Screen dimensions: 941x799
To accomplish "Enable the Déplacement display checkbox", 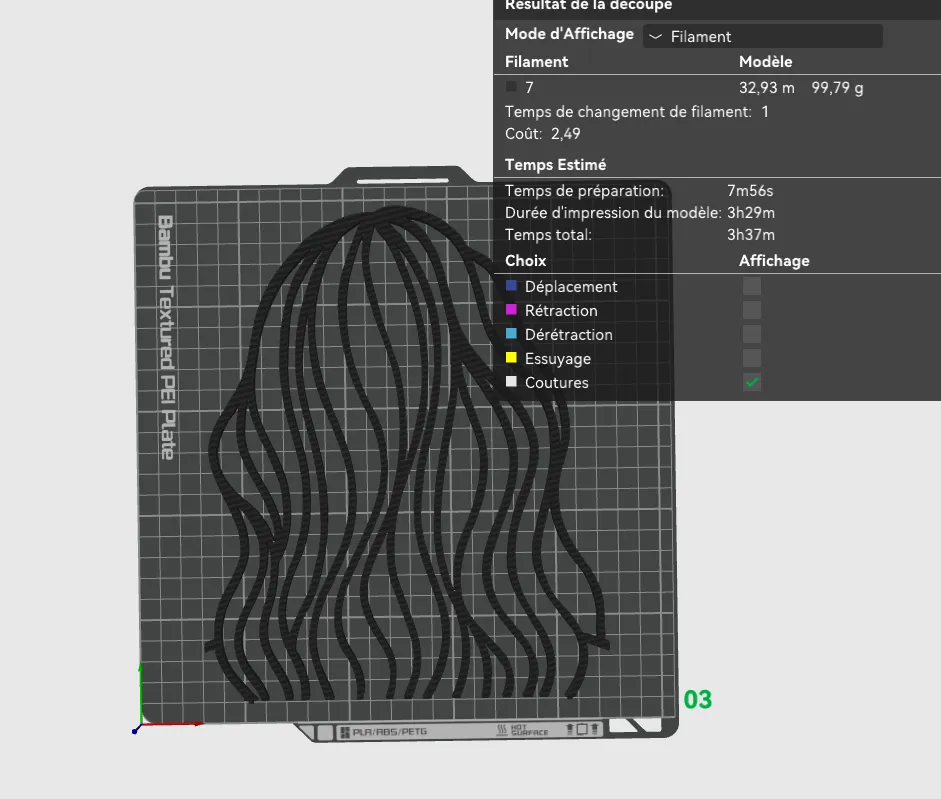I will click(x=751, y=285).
